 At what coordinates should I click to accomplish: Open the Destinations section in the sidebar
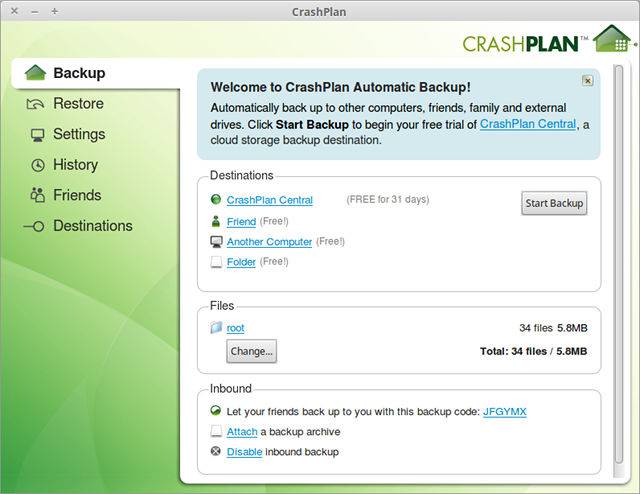pyautogui.click(x=93, y=226)
